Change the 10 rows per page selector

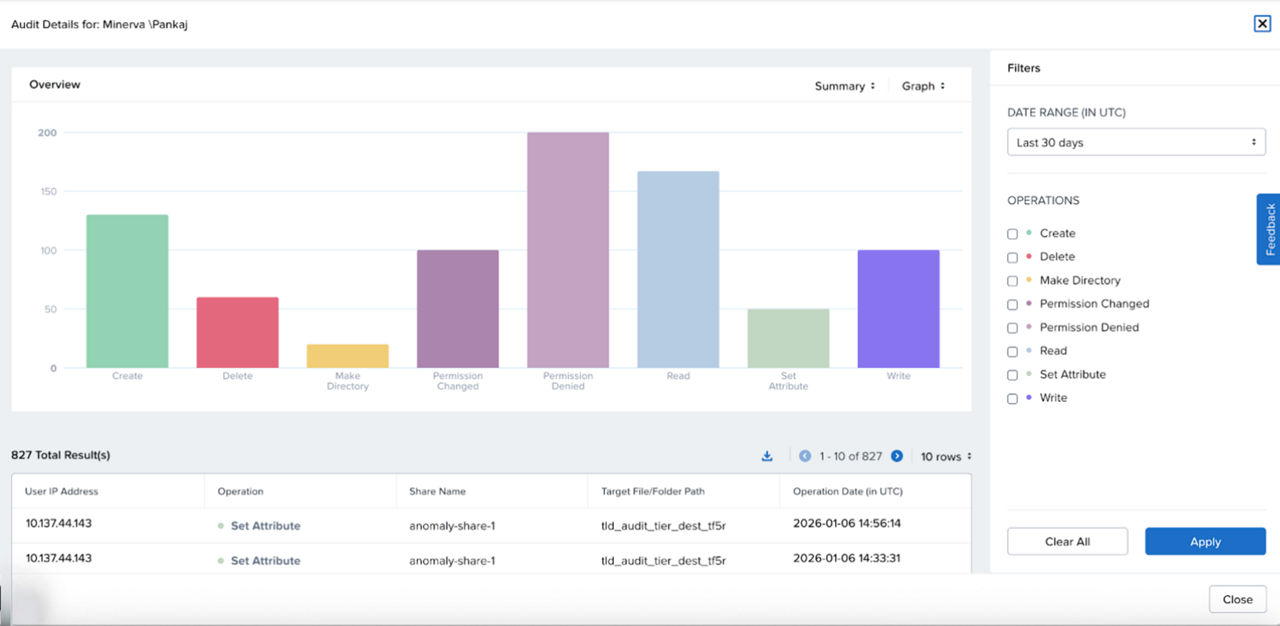tap(946, 457)
